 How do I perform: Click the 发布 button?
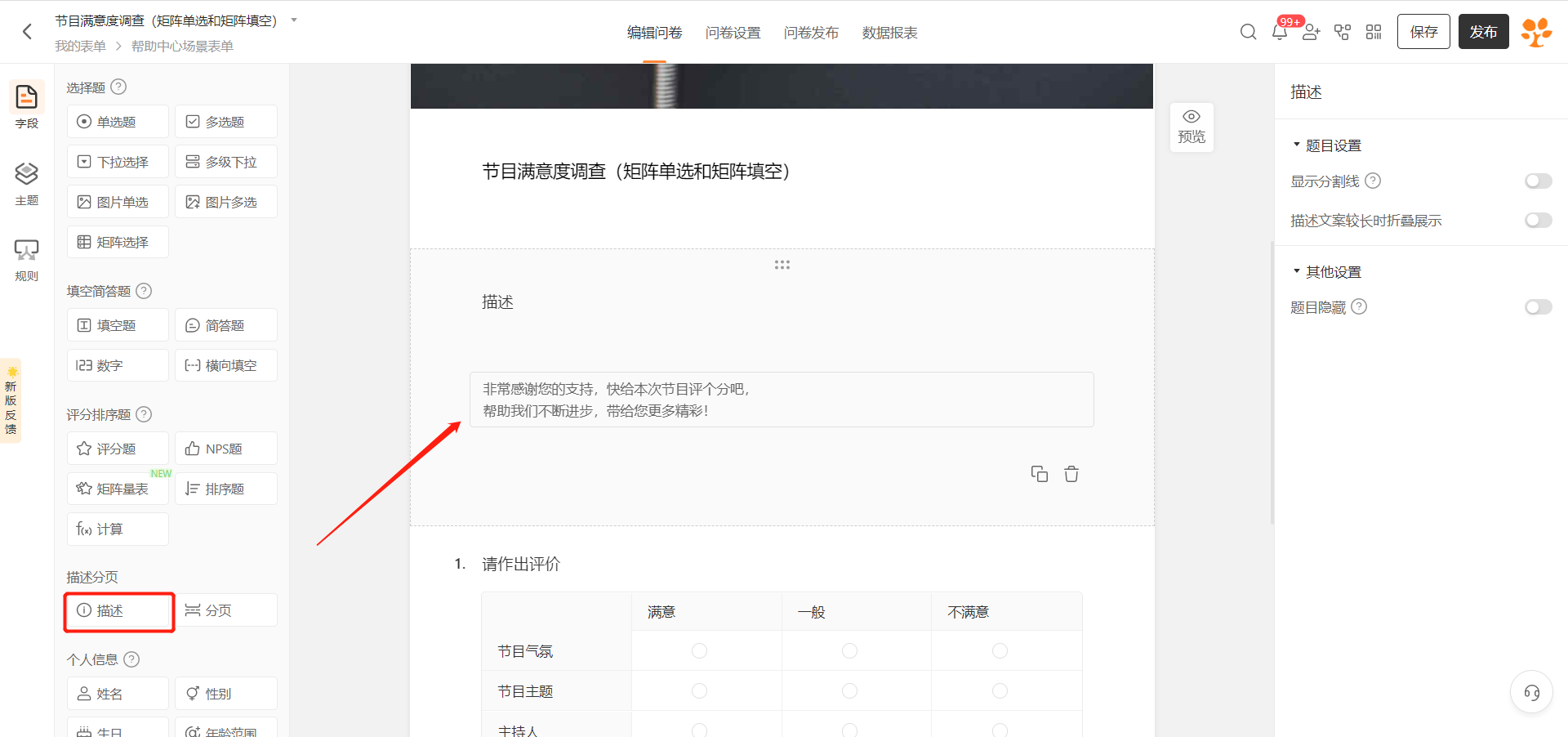1483,32
